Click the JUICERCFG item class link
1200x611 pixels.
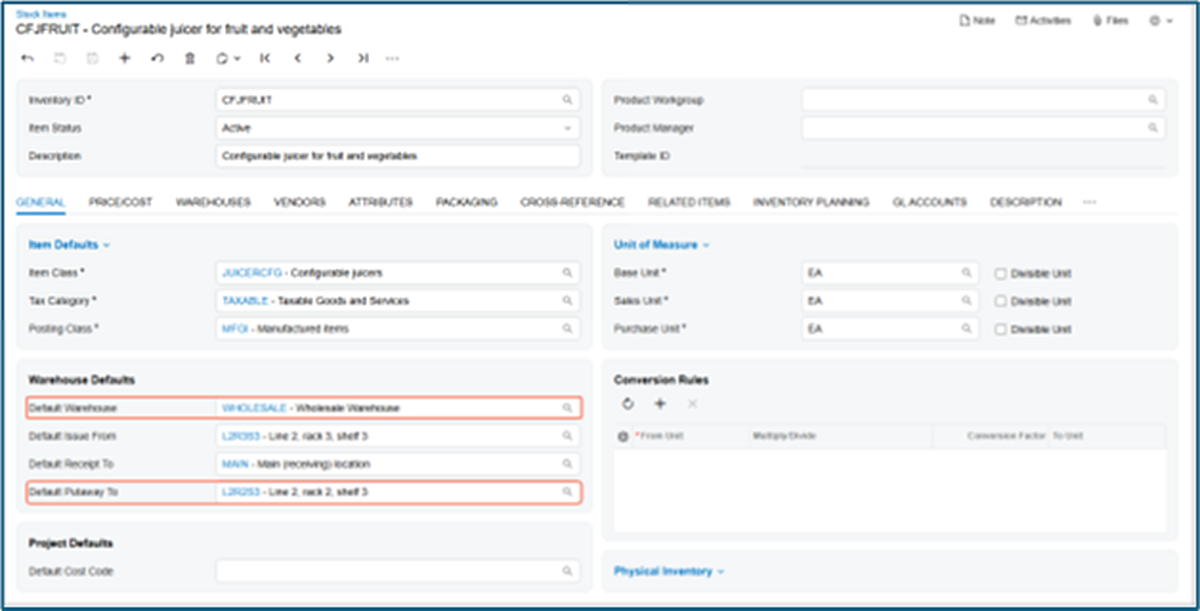(249, 273)
